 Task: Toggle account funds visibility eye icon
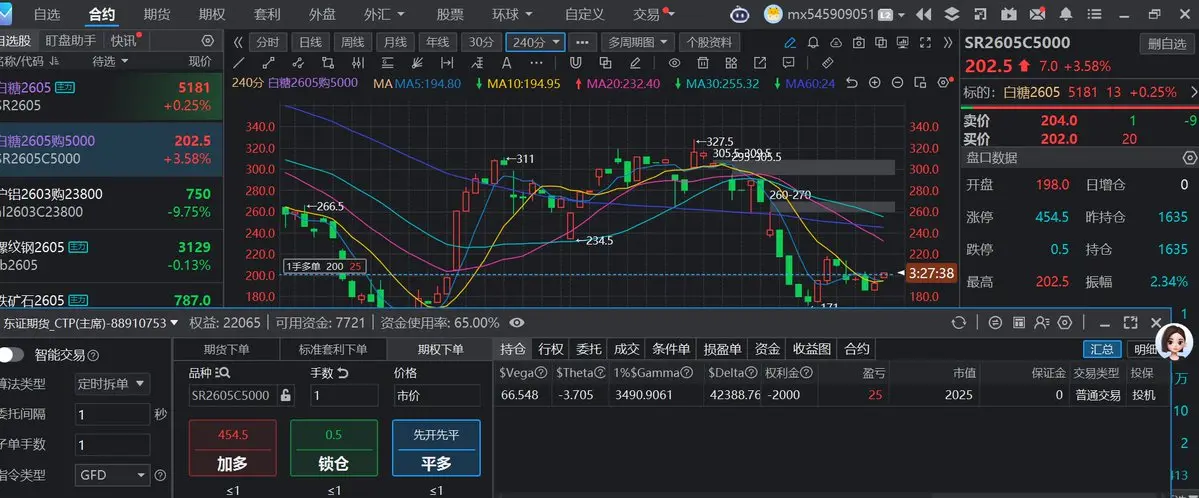517,323
